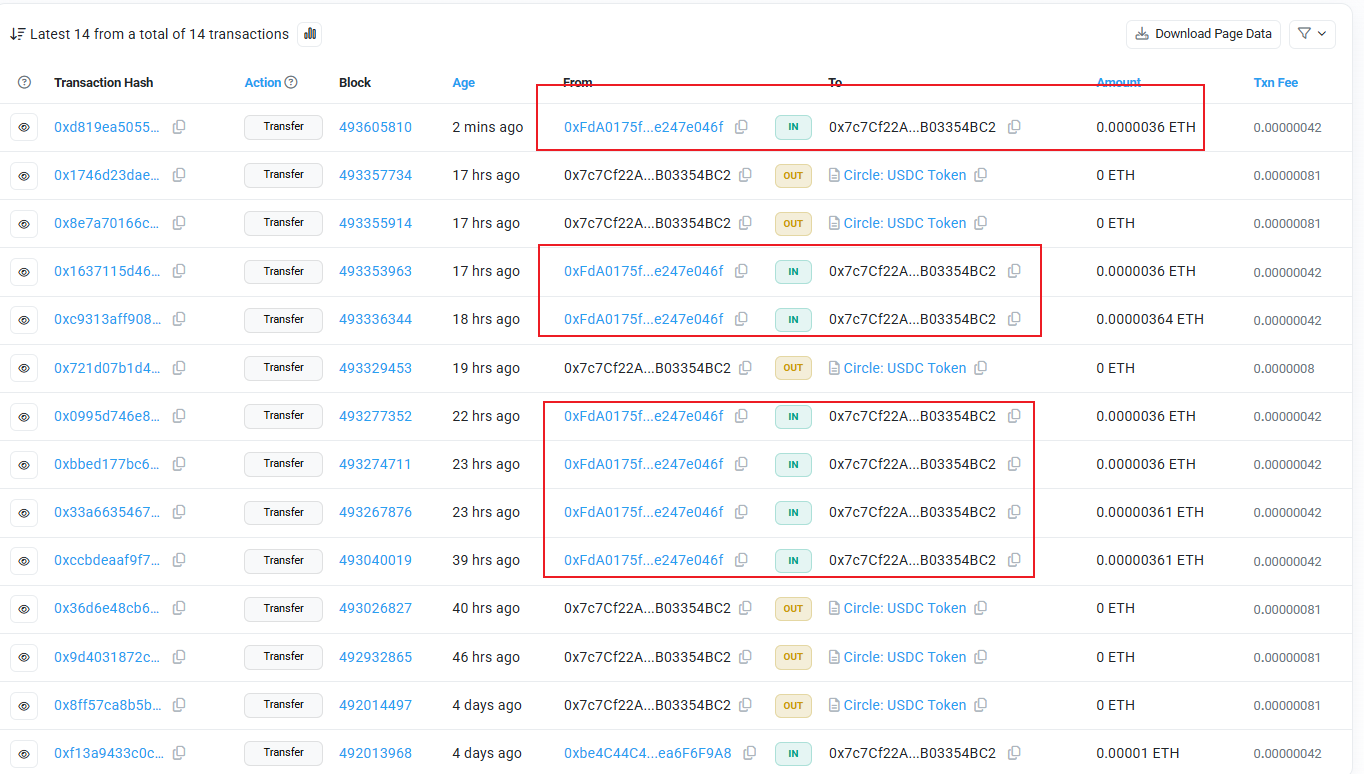Open Circle: USDC Token in block 493026827 row
1364x774 pixels.
click(x=905, y=608)
